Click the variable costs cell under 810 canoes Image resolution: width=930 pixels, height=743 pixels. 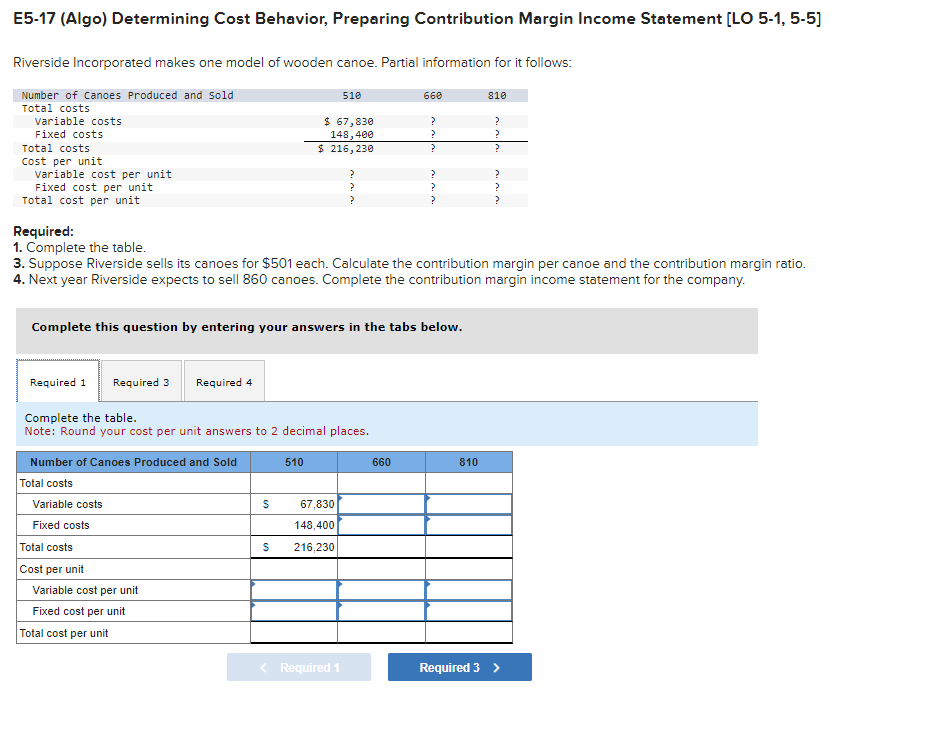click(x=469, y=504)
